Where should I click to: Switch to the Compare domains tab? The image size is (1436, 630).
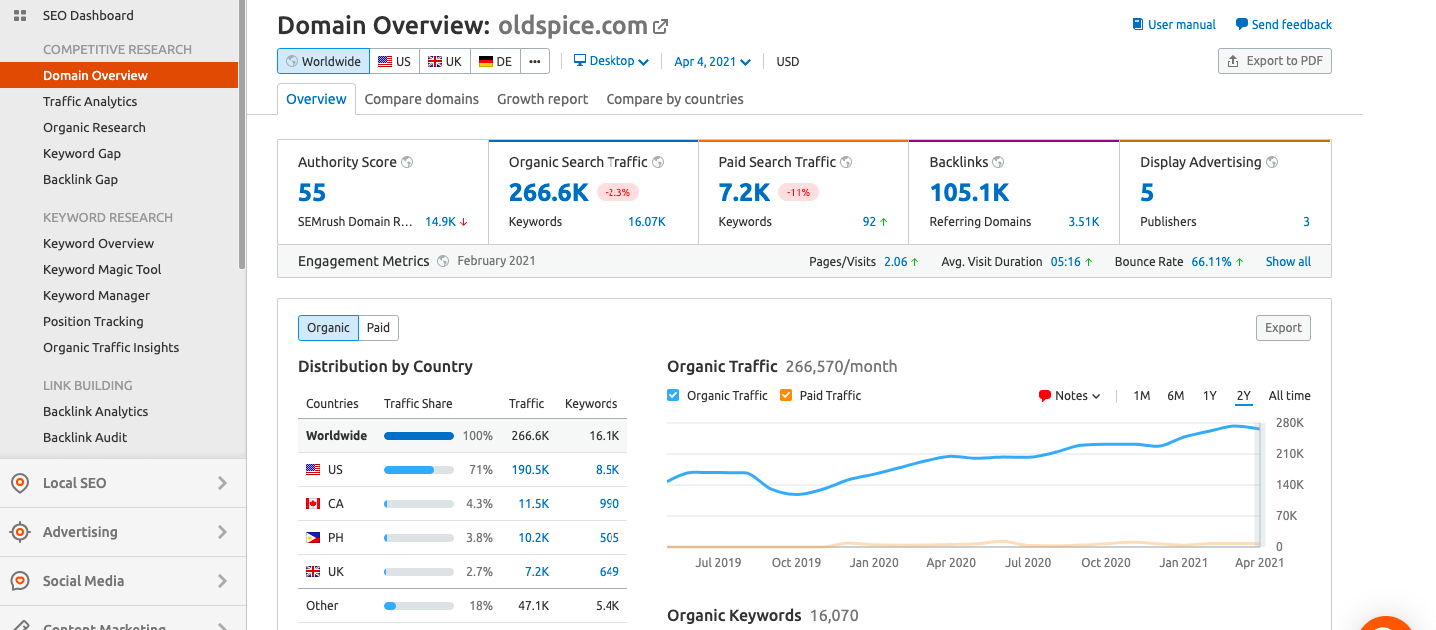[x=422, y=99]
